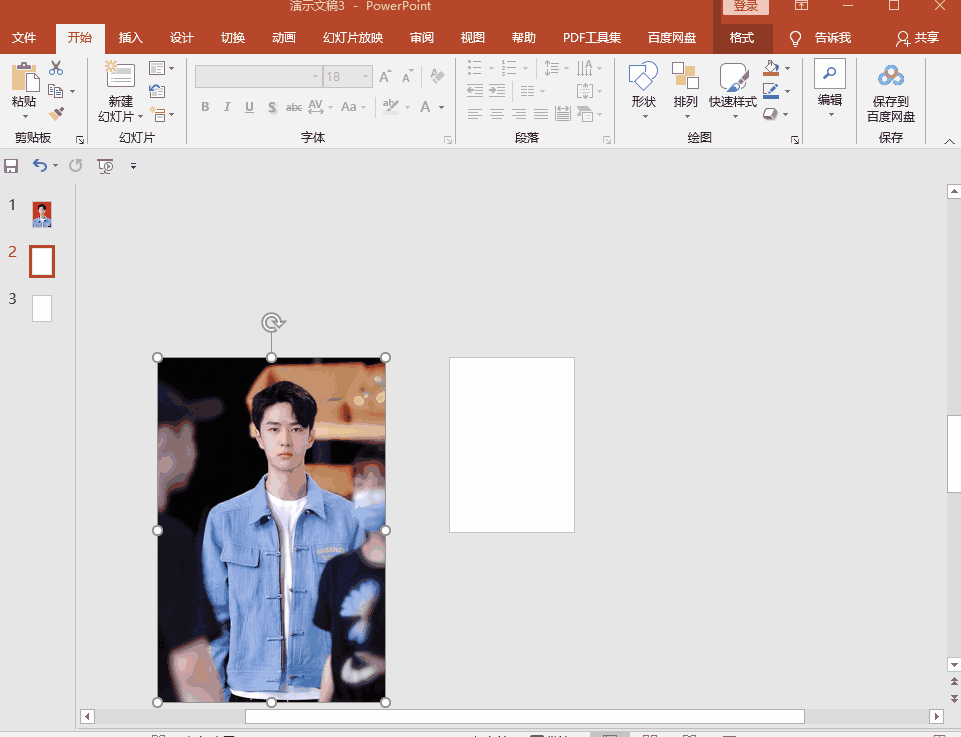Click the Save icon in quick access toolbar
The width and height of the screenshot is (961, 737).
(12, 166)
